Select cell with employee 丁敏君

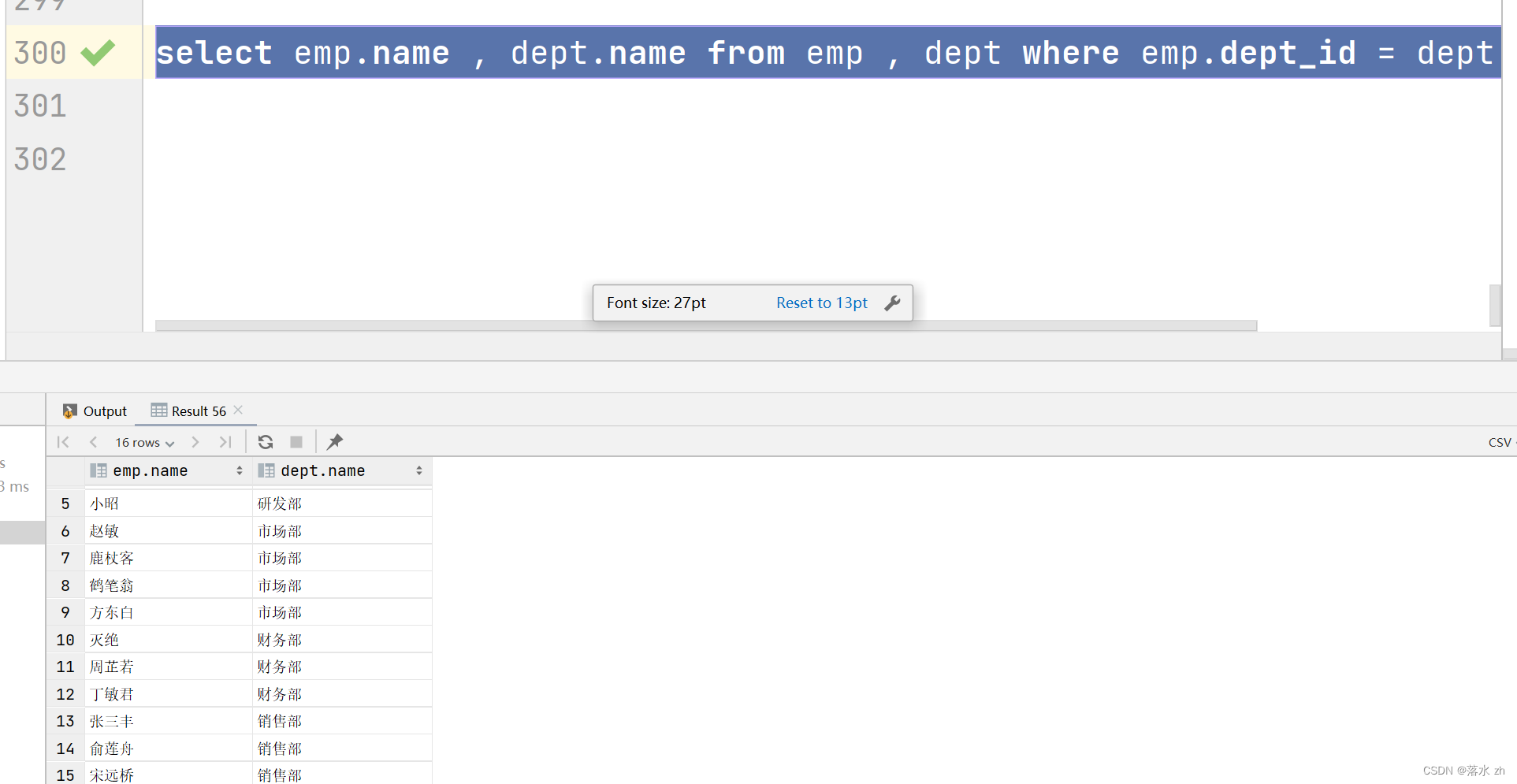[168, 694]
